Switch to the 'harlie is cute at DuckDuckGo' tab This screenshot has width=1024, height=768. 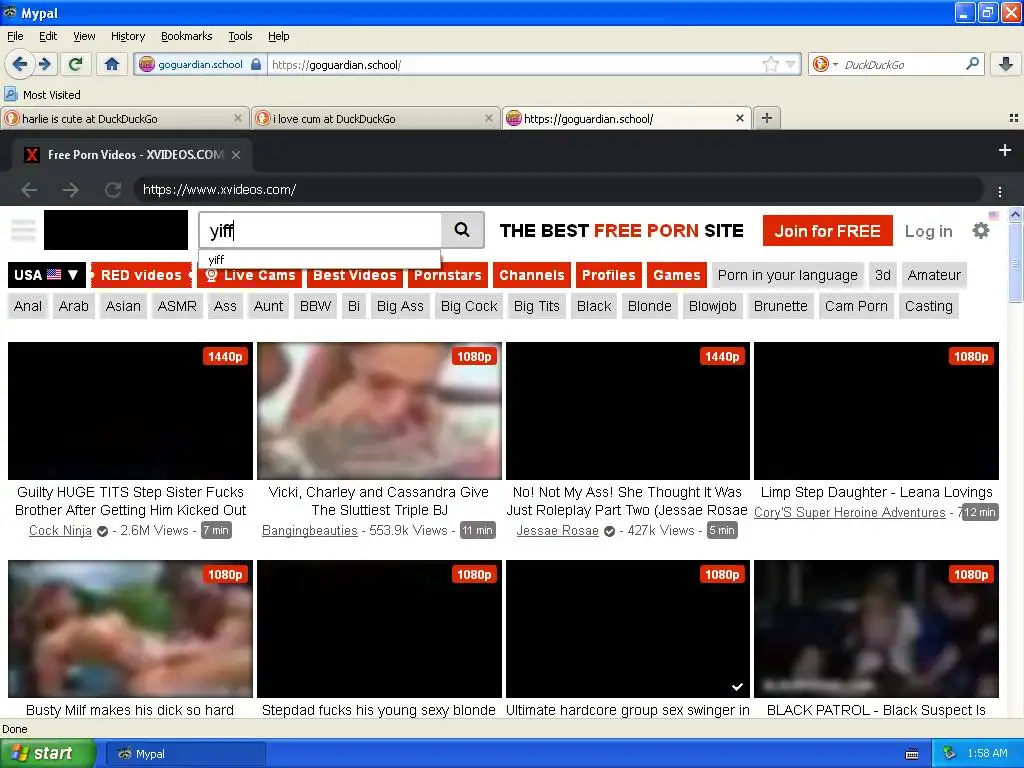pyautogui.click(x=125, y=118)
